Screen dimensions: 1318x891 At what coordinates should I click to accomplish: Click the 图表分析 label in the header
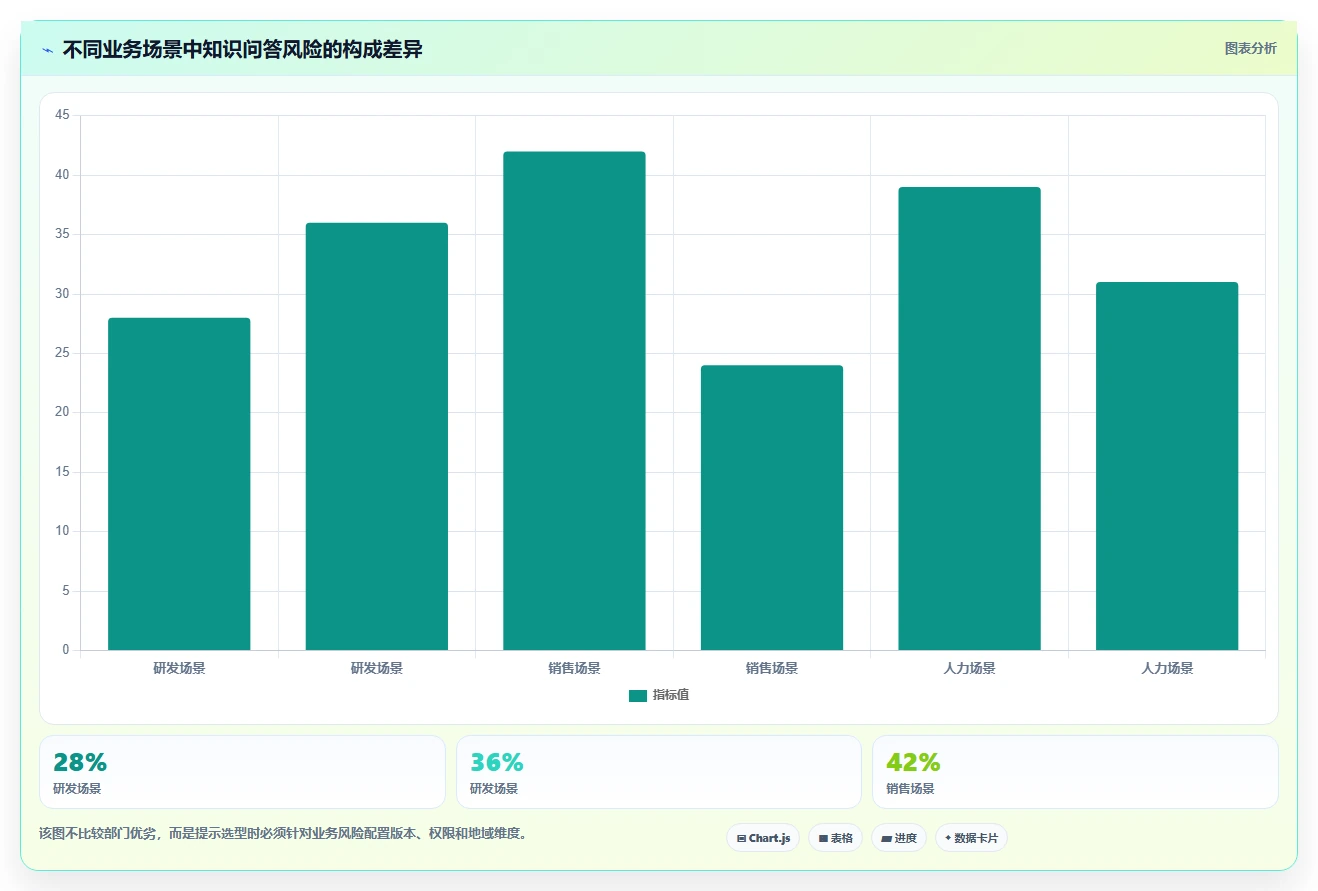coord(1251,48)
